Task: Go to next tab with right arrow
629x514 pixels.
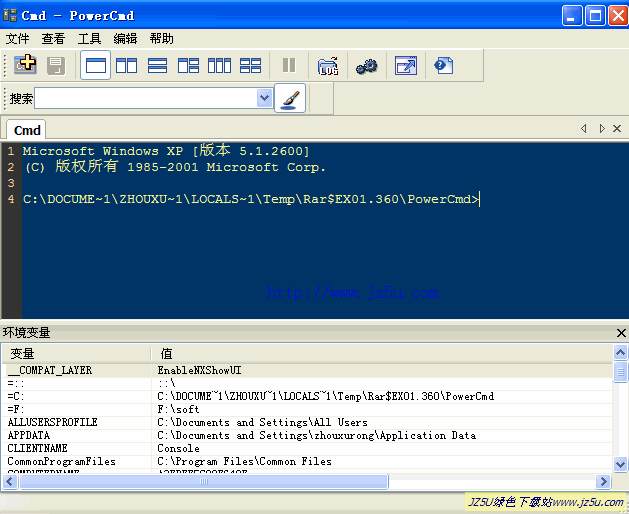Action: tap(601, 128)
